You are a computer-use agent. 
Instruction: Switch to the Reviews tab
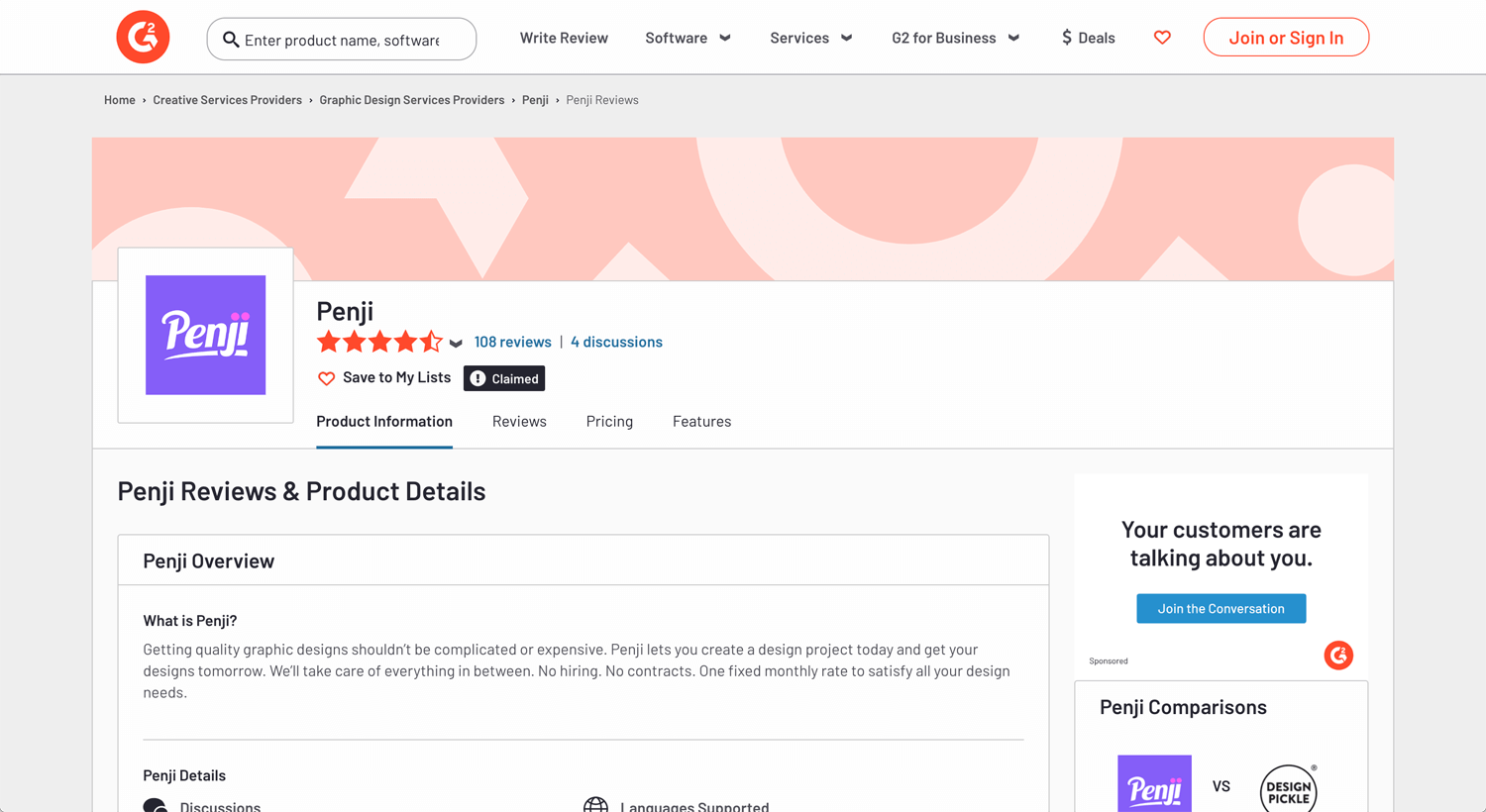tap(519, 422)
